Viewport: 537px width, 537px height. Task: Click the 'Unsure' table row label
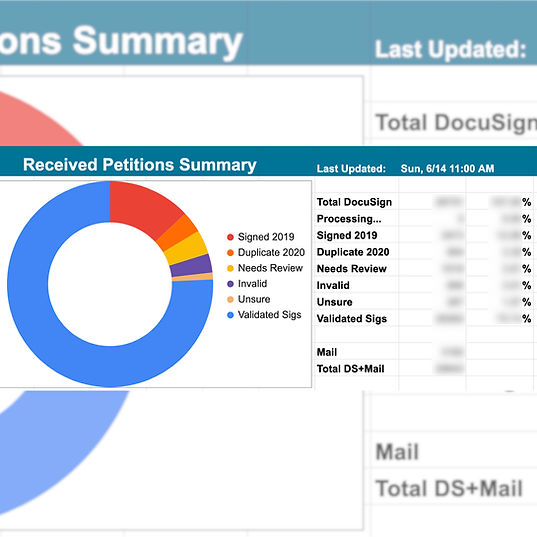click(335, 302)
